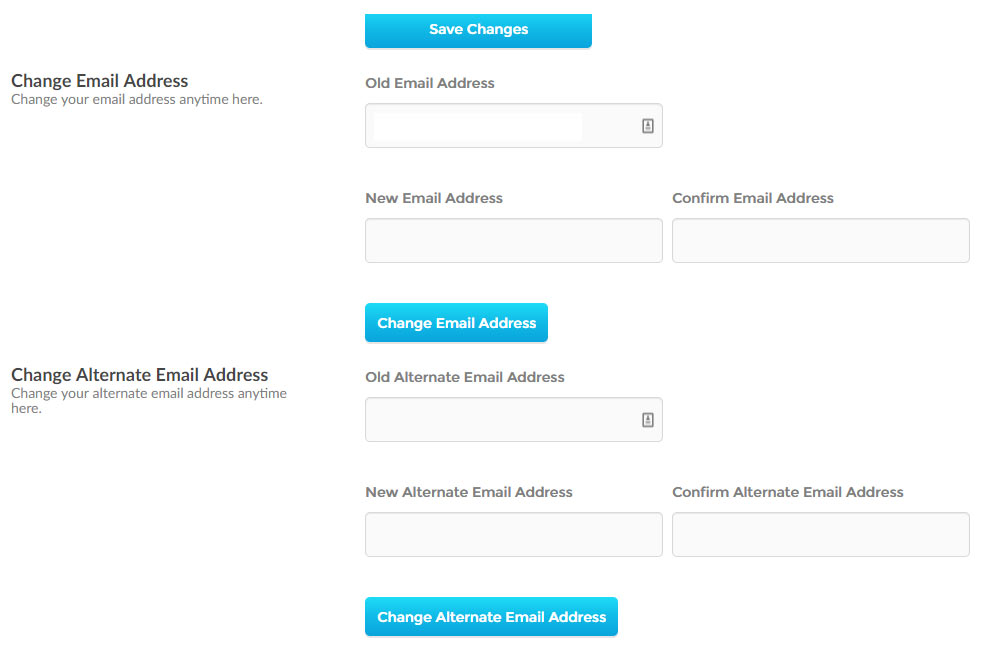Image resolution: width=986 pixels, height=650 pixels.
Task: Click the autofill contact icon in Old Email Address field
Action: pos(648,126)
